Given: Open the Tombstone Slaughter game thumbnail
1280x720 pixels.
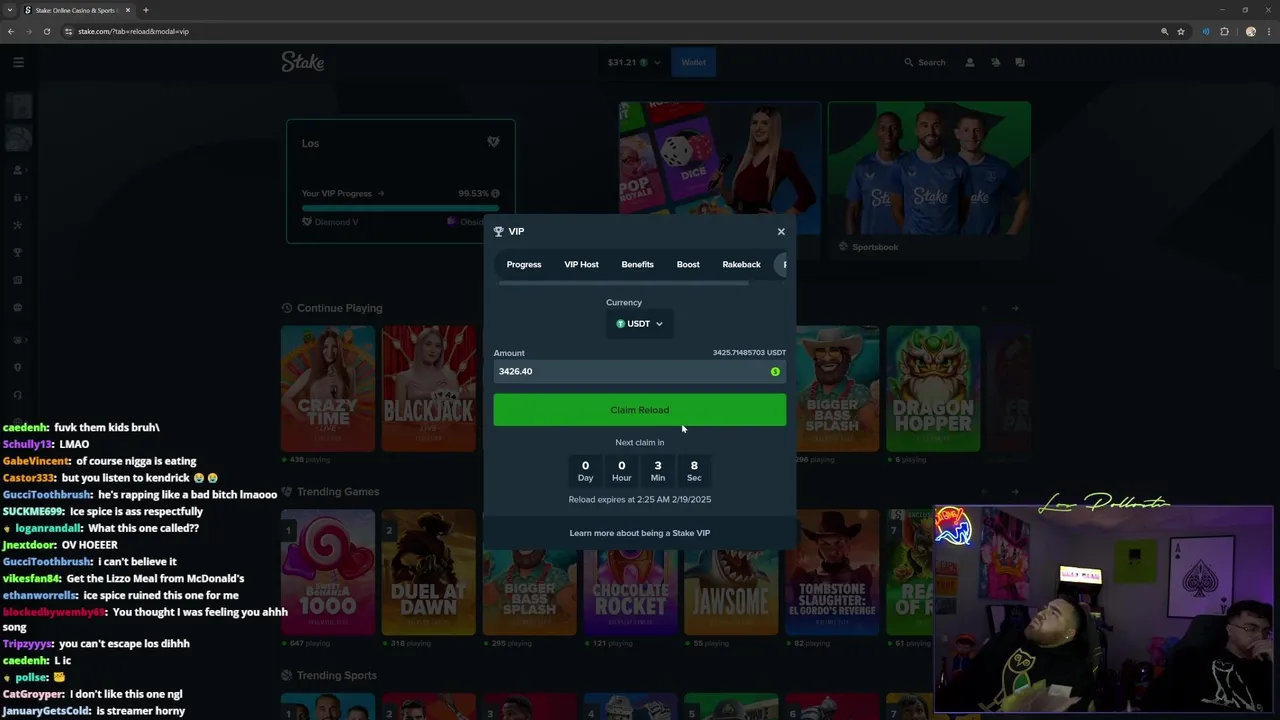Looking at the screenshot, I should (832, 572).
